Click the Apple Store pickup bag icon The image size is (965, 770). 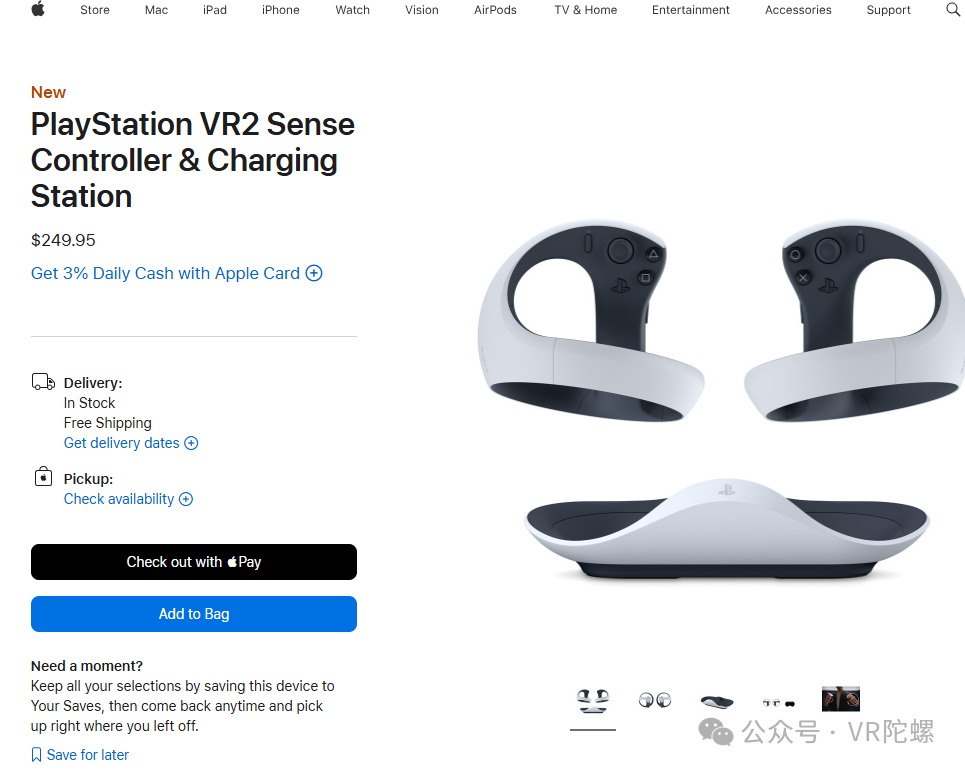(43, 477)
